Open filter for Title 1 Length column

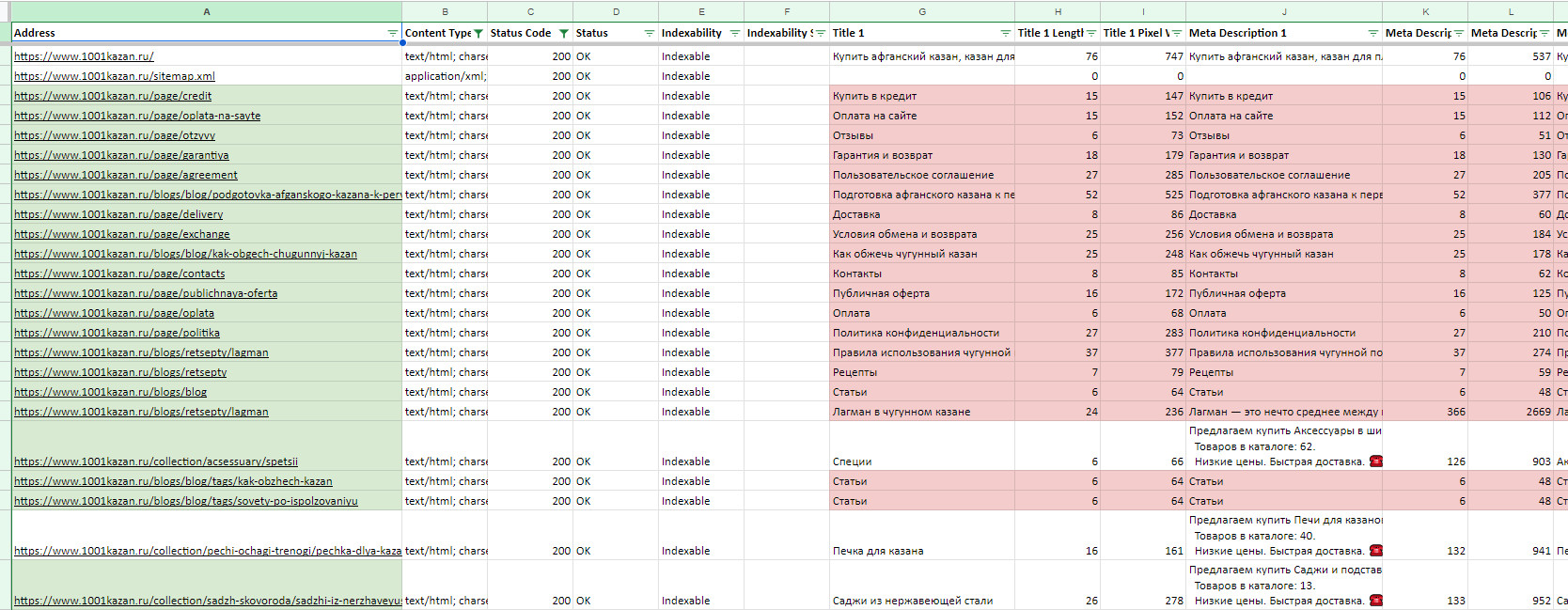[1090, 33]
